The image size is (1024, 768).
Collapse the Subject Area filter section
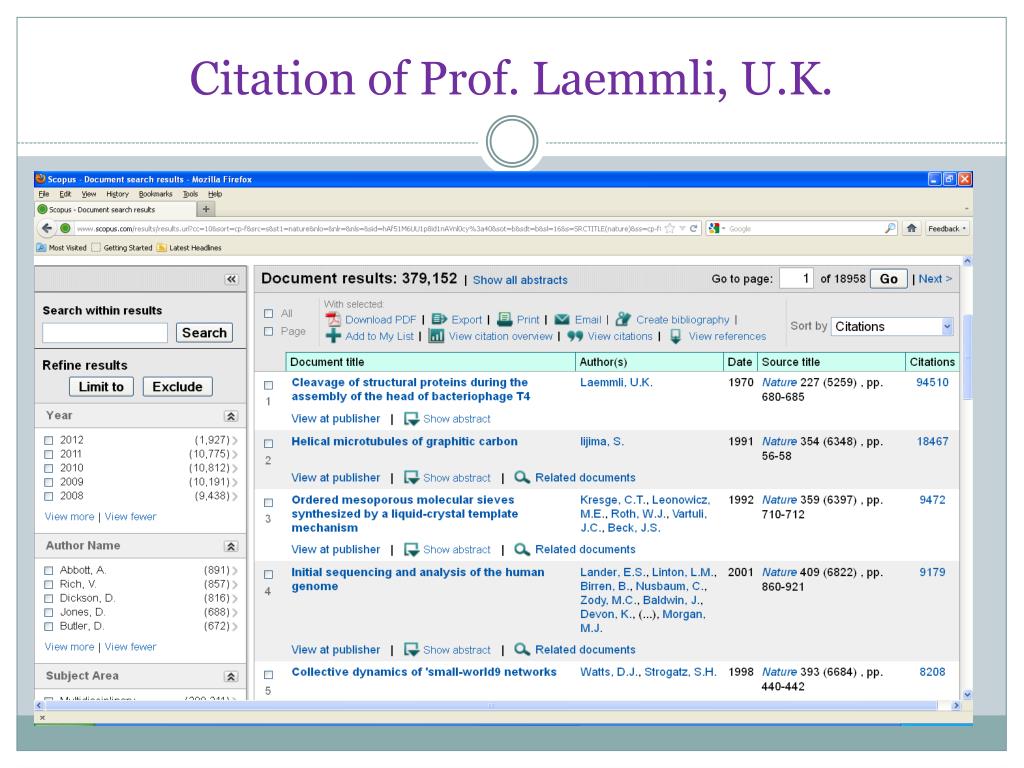[231, 677]
